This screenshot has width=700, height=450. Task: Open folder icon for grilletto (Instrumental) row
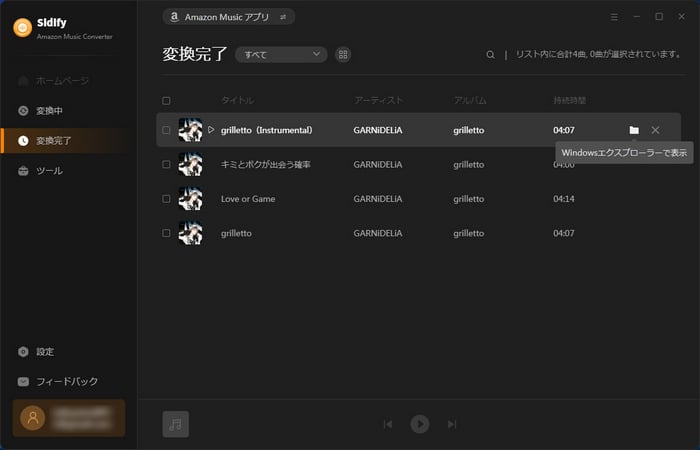tap(634, 130)
